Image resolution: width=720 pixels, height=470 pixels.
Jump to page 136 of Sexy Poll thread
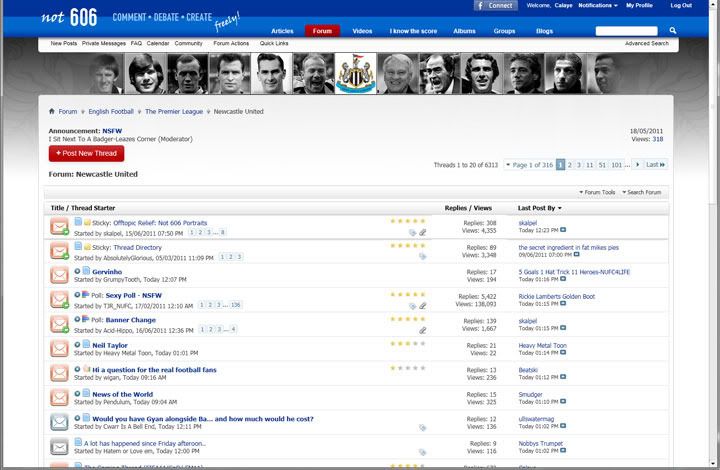click(x=236, y=305)
